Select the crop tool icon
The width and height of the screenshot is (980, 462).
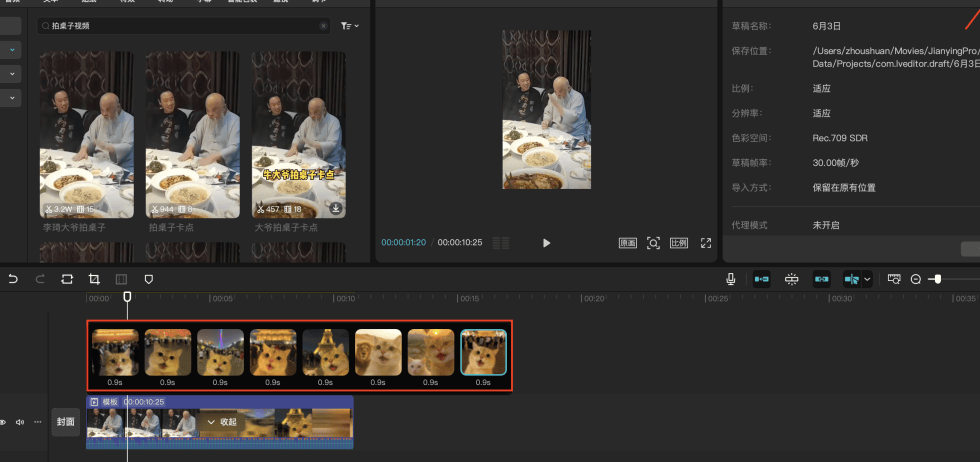tap(94, 279)
